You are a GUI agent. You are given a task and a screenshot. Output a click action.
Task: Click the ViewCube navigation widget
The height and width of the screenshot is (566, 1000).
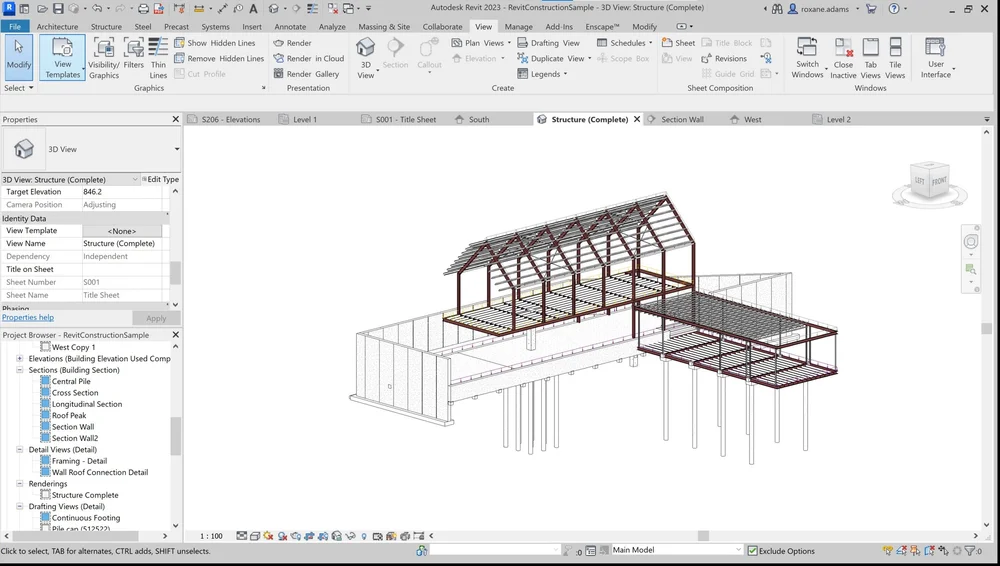(929, 182)
